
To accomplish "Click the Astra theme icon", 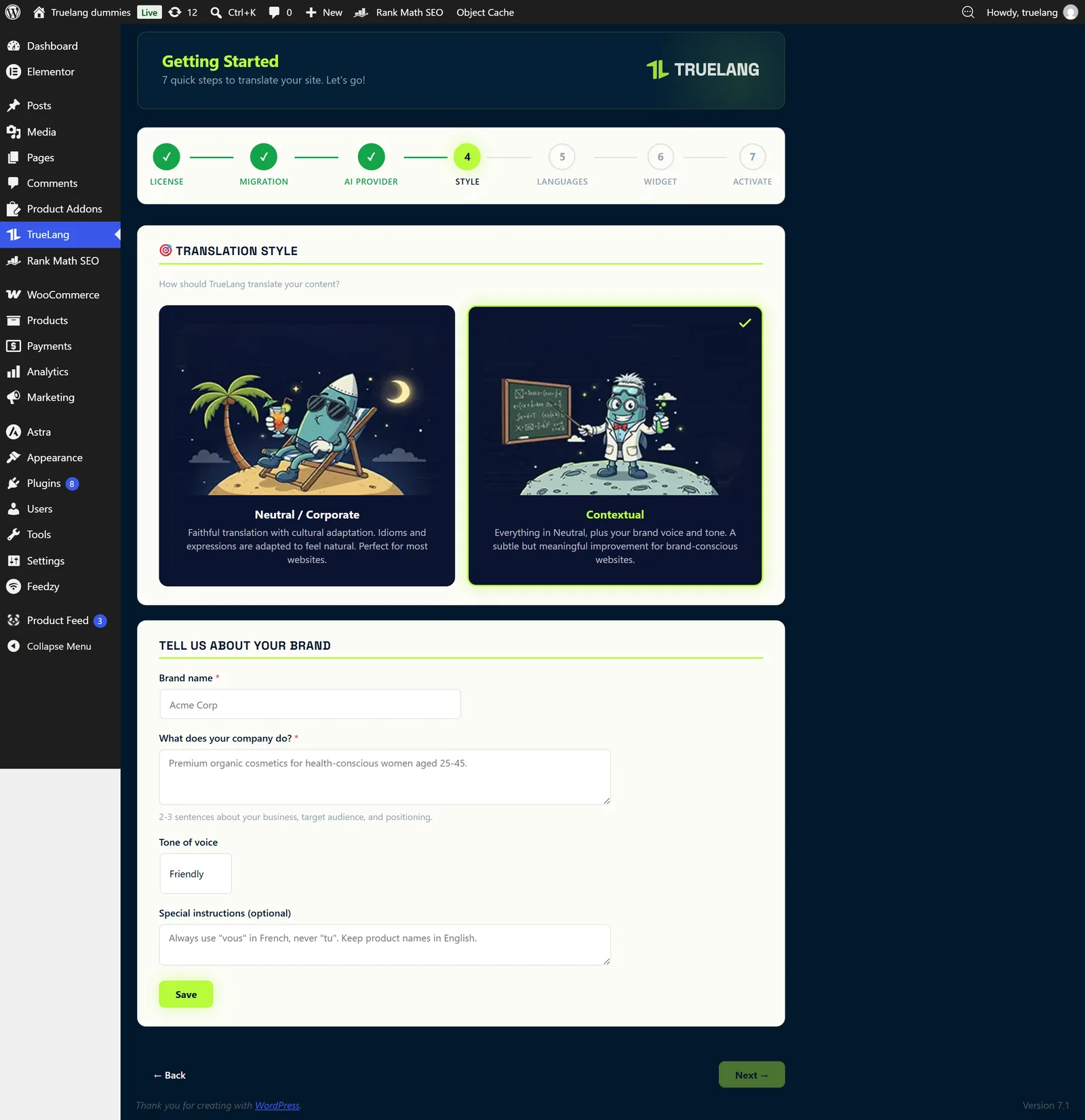I will 14,432.
